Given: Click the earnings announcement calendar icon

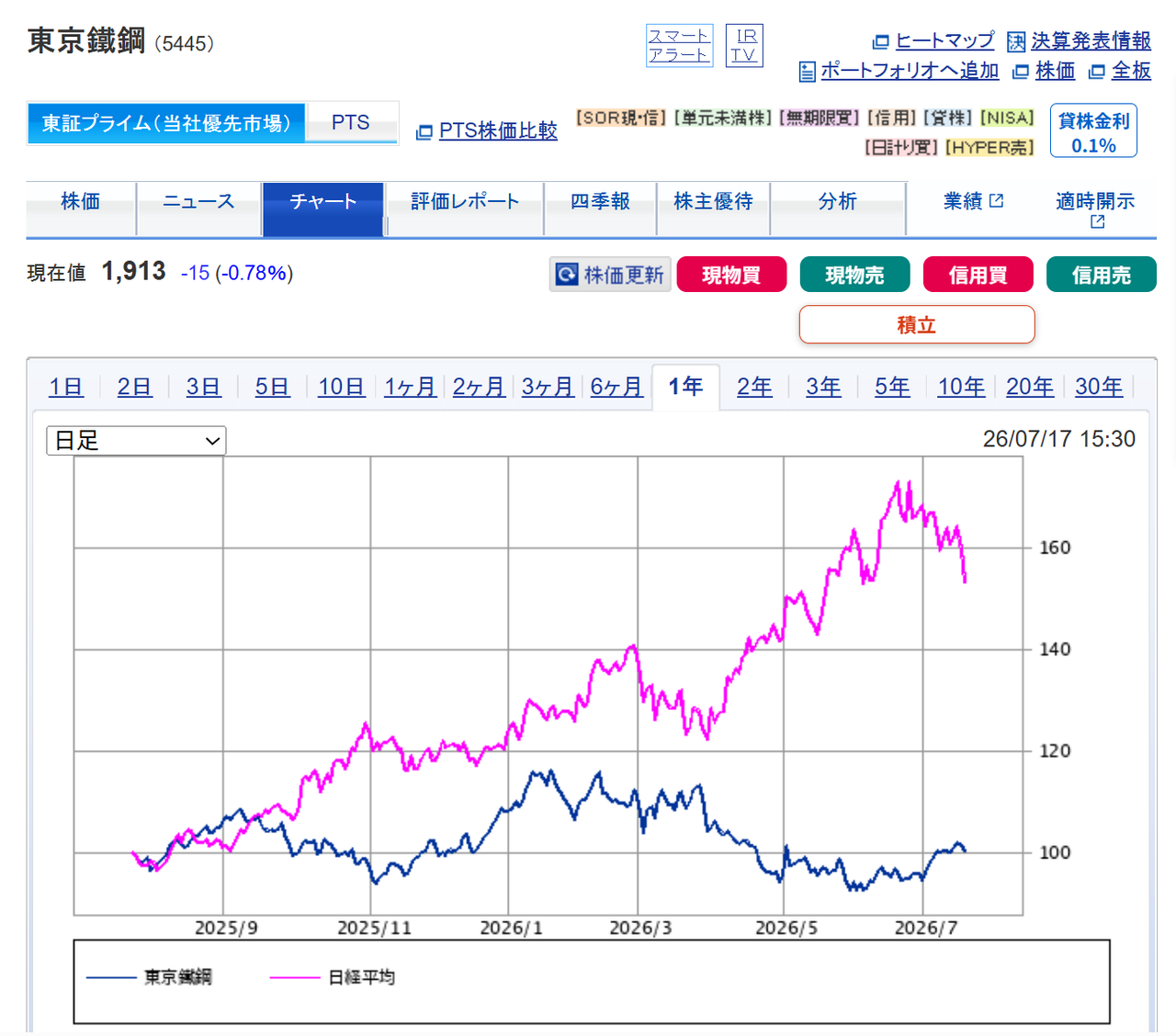Looking at the screenshot, I should (1016, 41).
